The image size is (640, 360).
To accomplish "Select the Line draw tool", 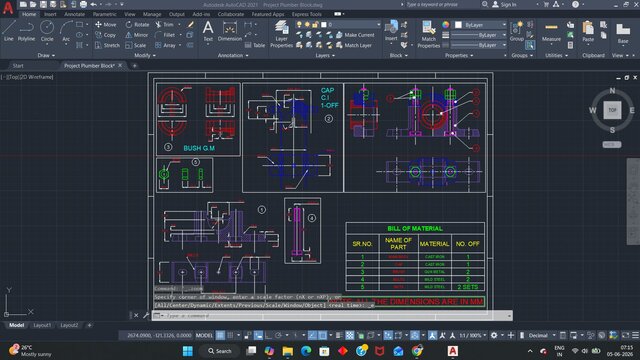I will [9, 31].
